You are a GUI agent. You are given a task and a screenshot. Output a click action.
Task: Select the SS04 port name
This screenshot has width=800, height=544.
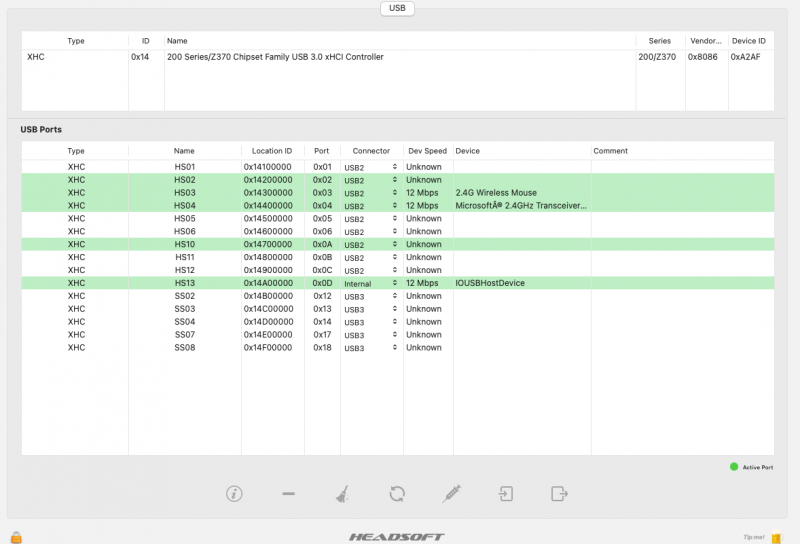pos(185,322)
